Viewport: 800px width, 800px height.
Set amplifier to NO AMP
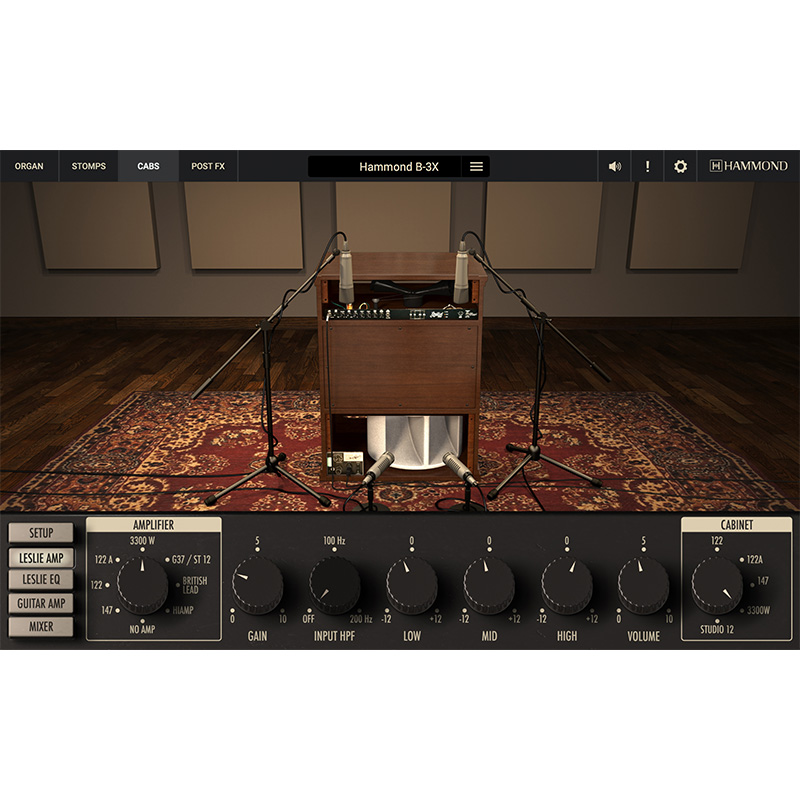click(x=142, y=630)
